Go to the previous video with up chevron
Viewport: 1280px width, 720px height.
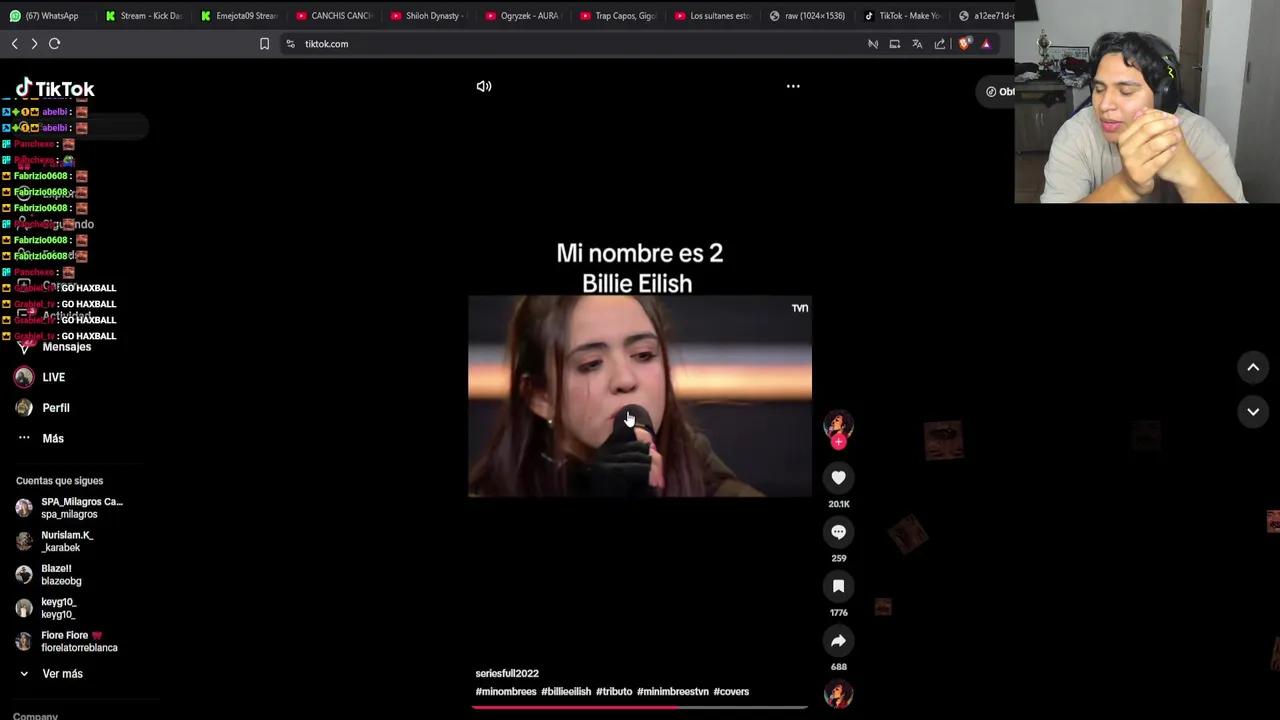coord(1253,367)
